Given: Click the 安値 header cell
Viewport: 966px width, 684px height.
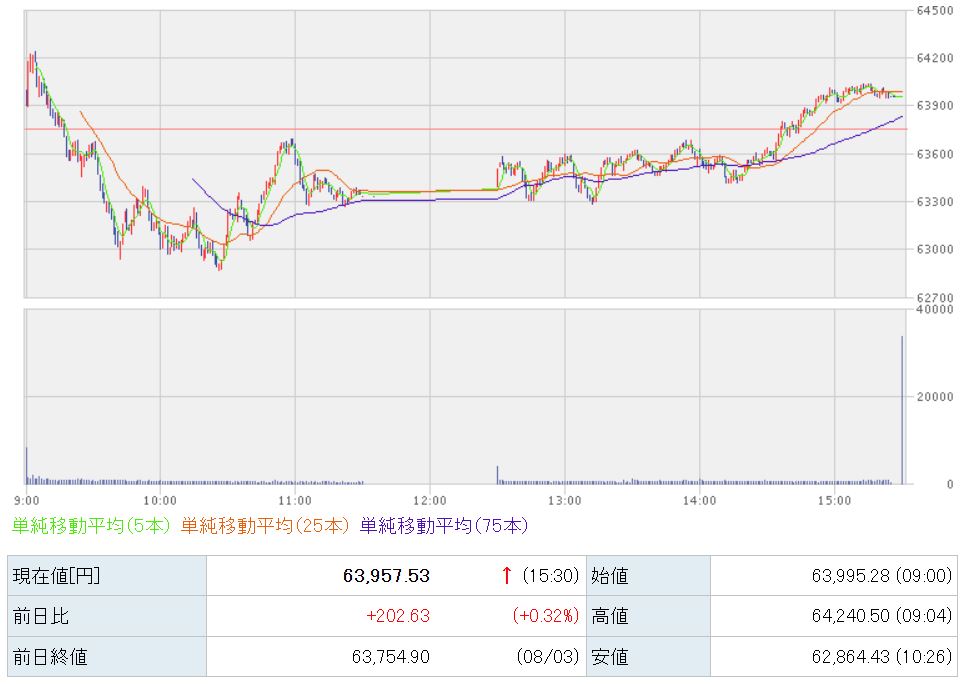Looking at the screenshot, I should 648,657.
